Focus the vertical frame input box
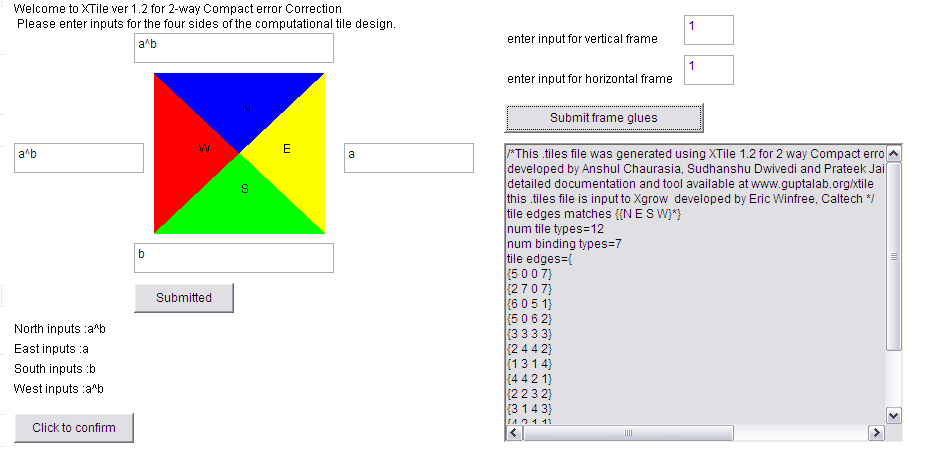 tap(709, 30)
